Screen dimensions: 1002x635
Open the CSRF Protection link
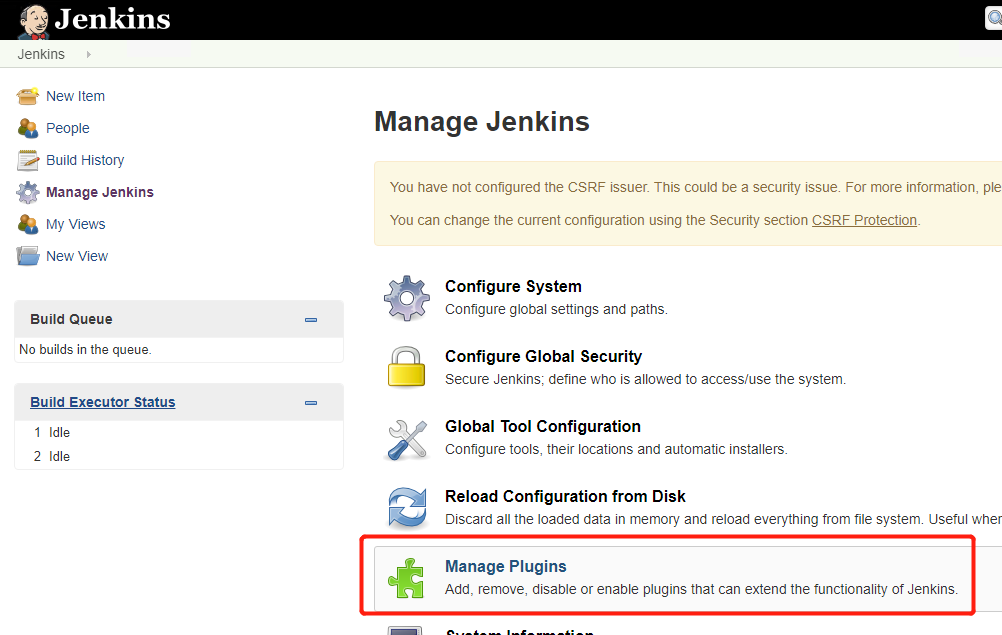864,220
